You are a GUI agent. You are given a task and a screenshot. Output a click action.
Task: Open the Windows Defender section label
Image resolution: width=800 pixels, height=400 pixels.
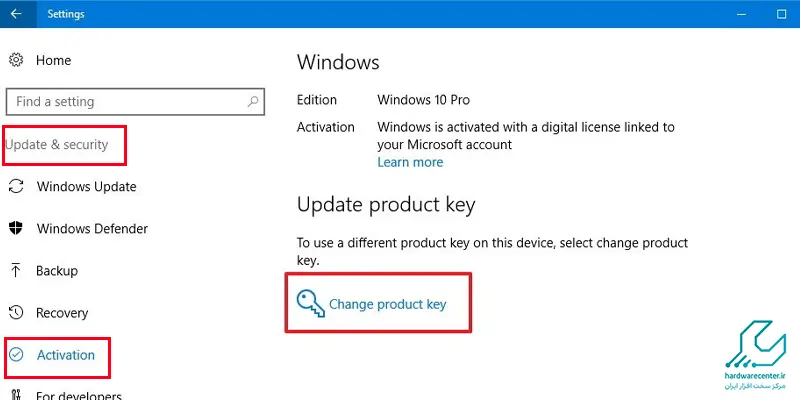(x=92, y=229)
